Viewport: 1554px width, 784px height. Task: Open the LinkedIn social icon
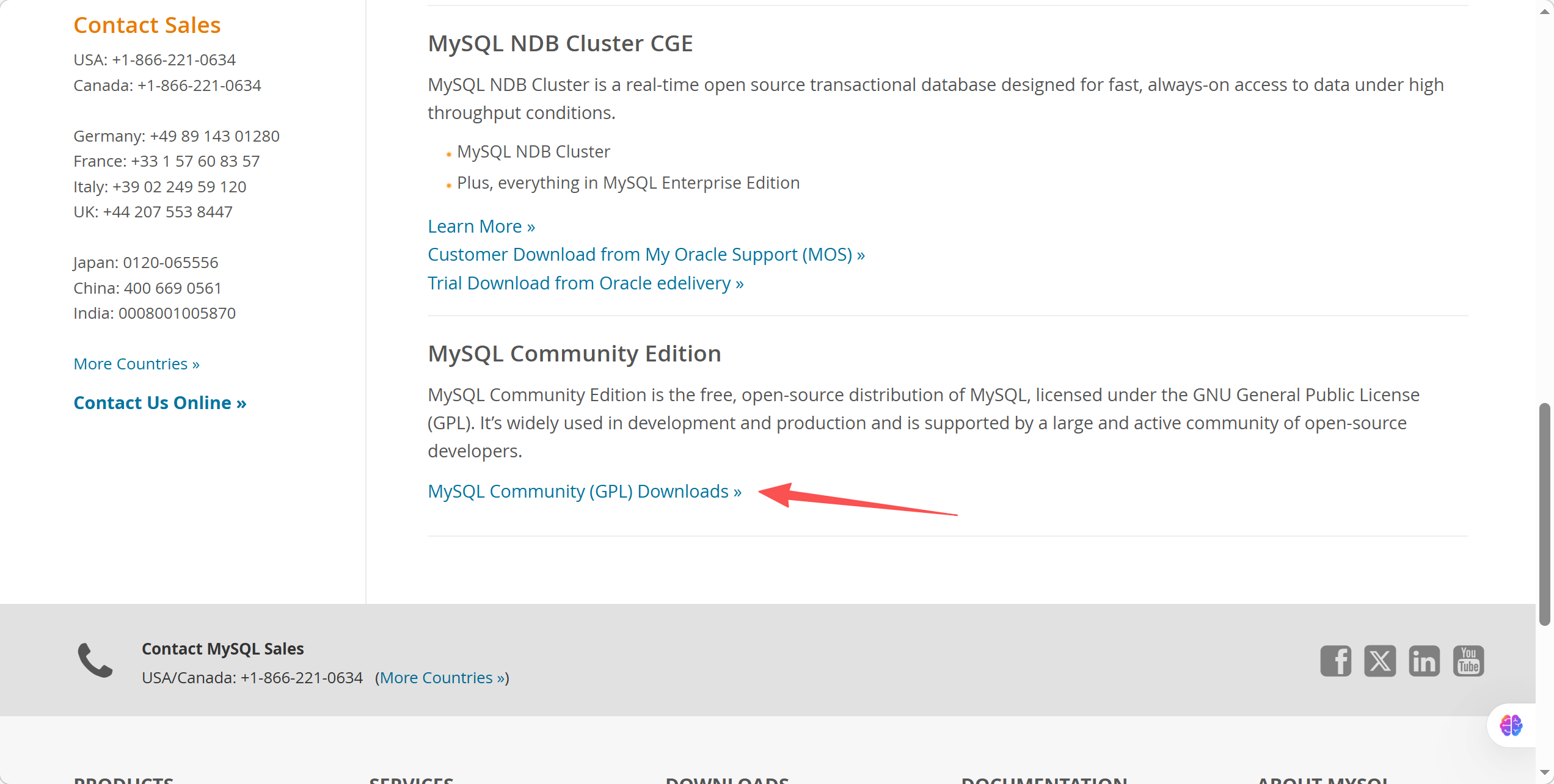[1424, 661]
